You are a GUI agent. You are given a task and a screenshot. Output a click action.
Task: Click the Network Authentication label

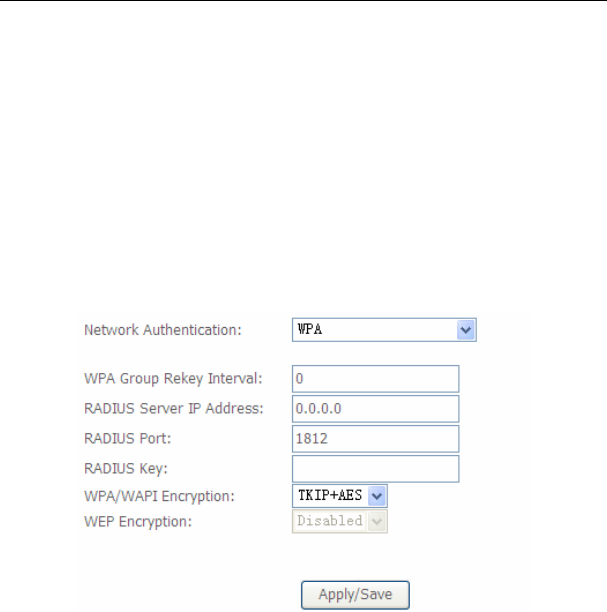(163, 330)
